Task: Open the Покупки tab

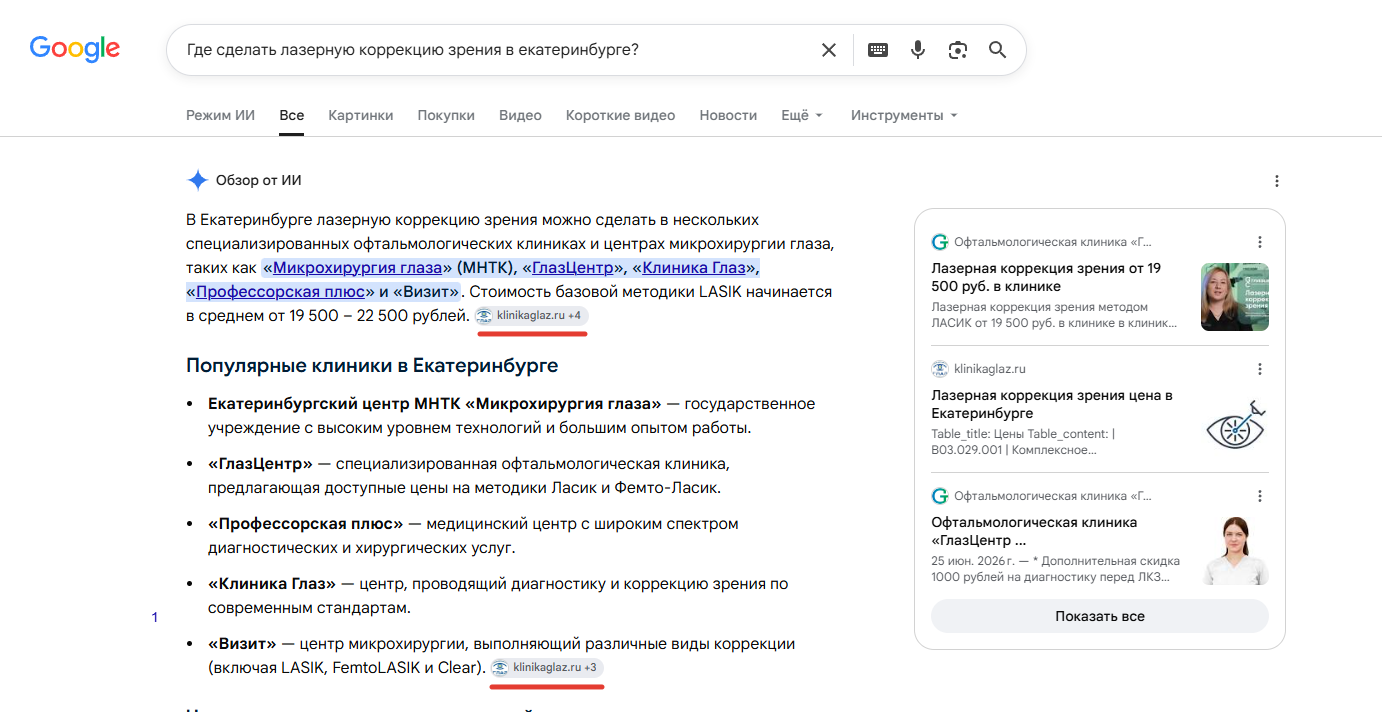Action: click(x=446, y=115)
